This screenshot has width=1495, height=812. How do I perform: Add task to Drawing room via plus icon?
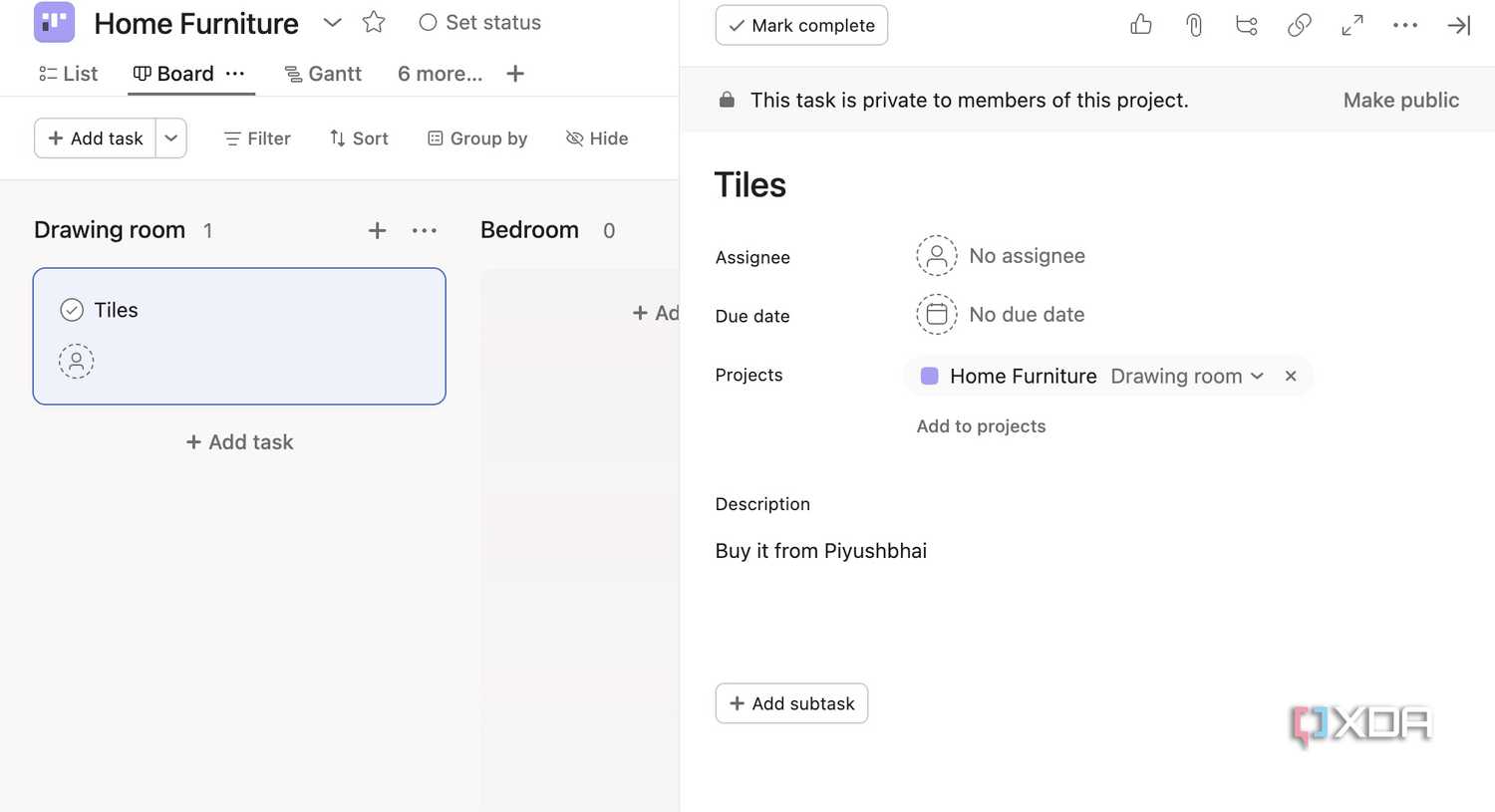tap(377, 230)
